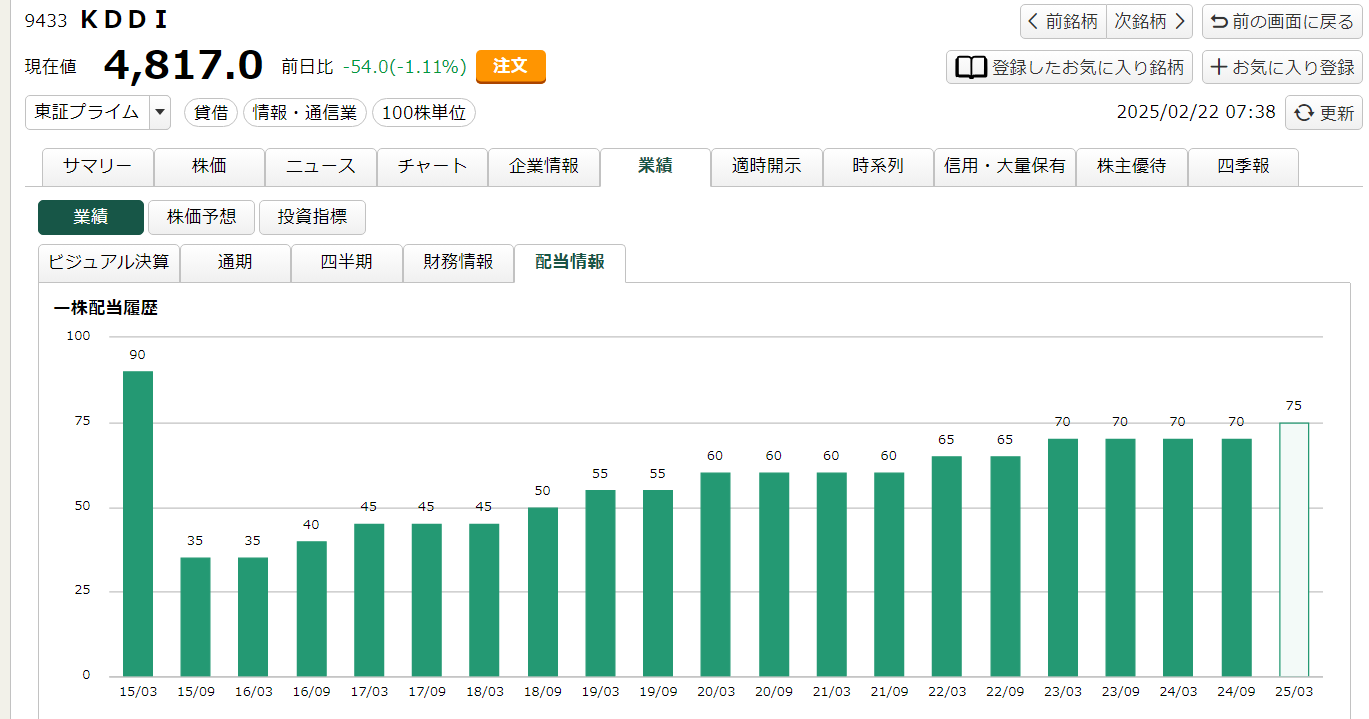Screen dimensions: 1369x719
Task: Click the -54.0(-1.11%) change value
Action: tap(405, 67)
